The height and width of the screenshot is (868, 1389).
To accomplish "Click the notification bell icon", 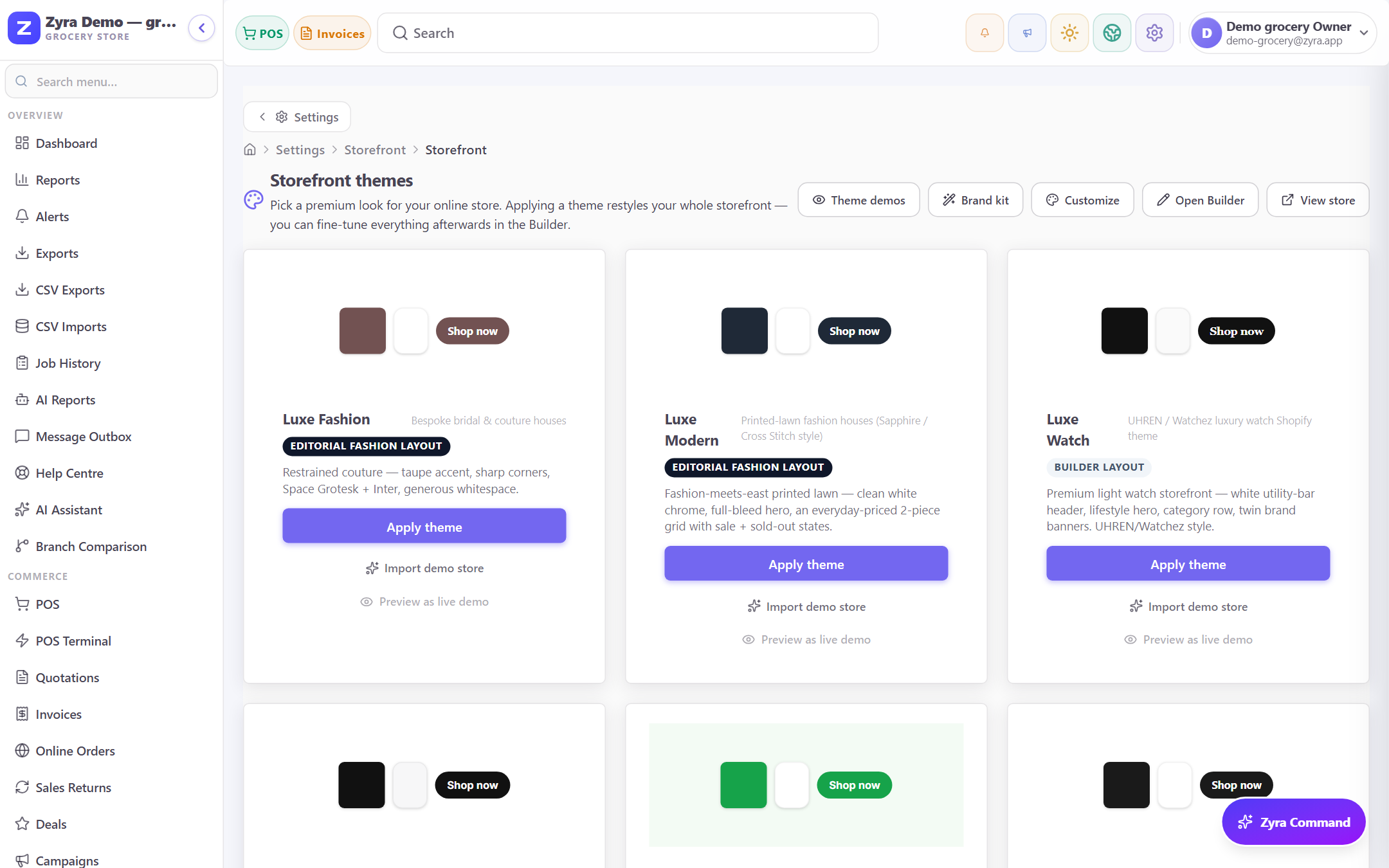I will coord(985,33).
